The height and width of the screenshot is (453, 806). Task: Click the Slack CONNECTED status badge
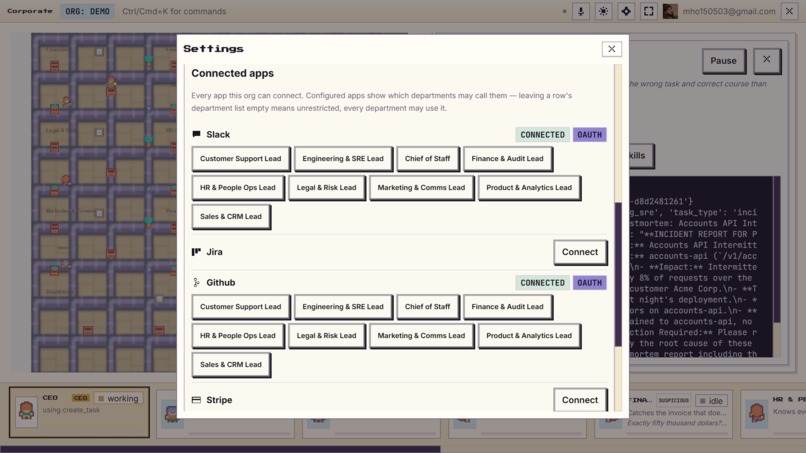(x=542, y=135)
